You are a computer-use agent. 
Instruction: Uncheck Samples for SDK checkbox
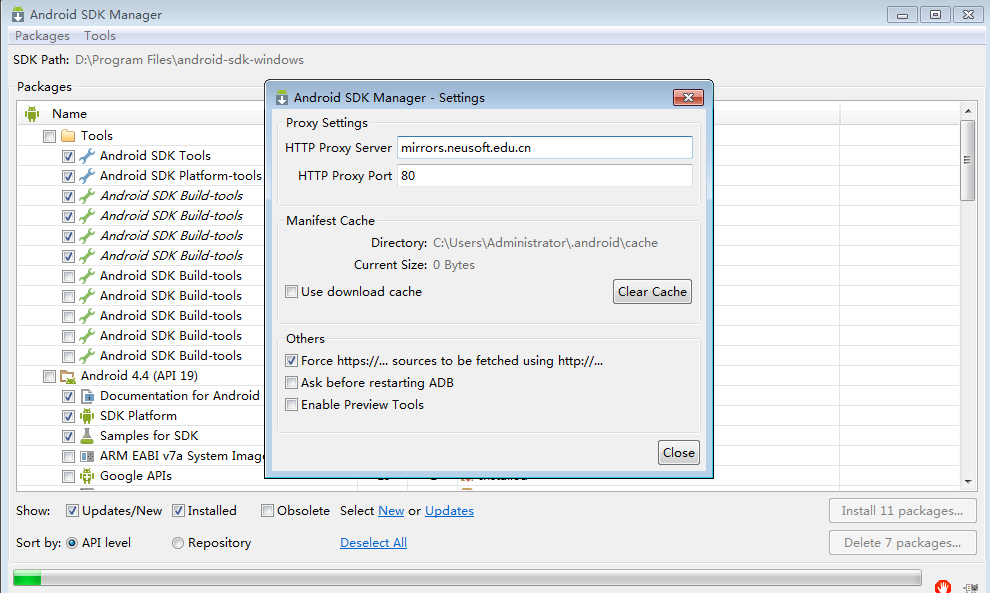[68, 436]
